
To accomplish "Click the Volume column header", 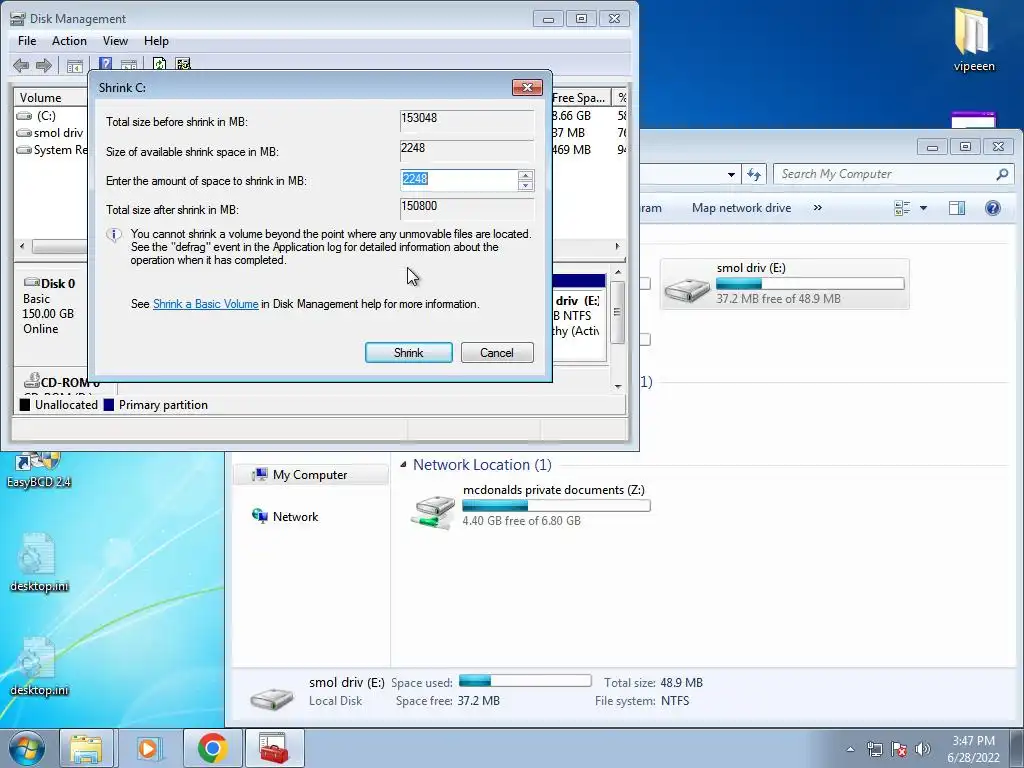I will [51, 97].
